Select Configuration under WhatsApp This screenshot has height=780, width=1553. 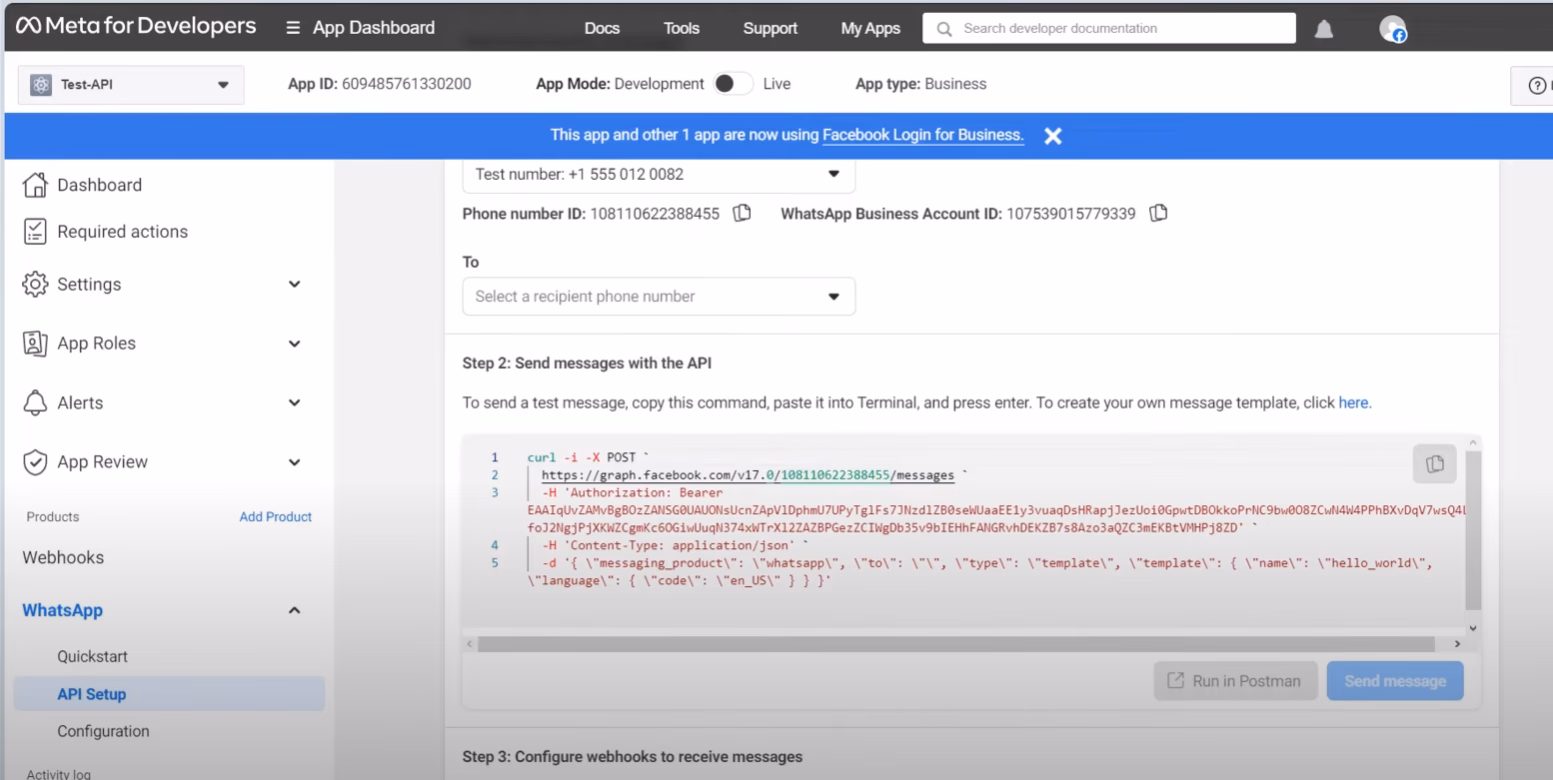[103, 731]
